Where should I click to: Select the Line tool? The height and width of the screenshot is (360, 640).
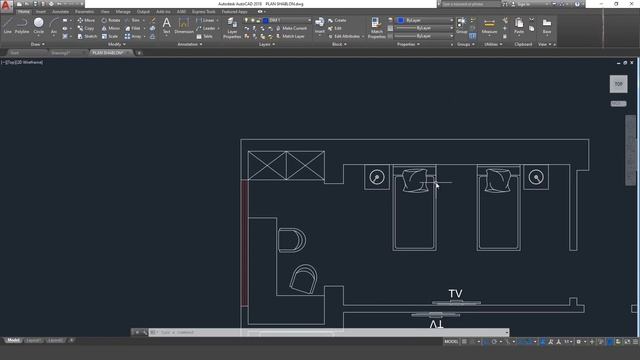[x=7, y=26]
